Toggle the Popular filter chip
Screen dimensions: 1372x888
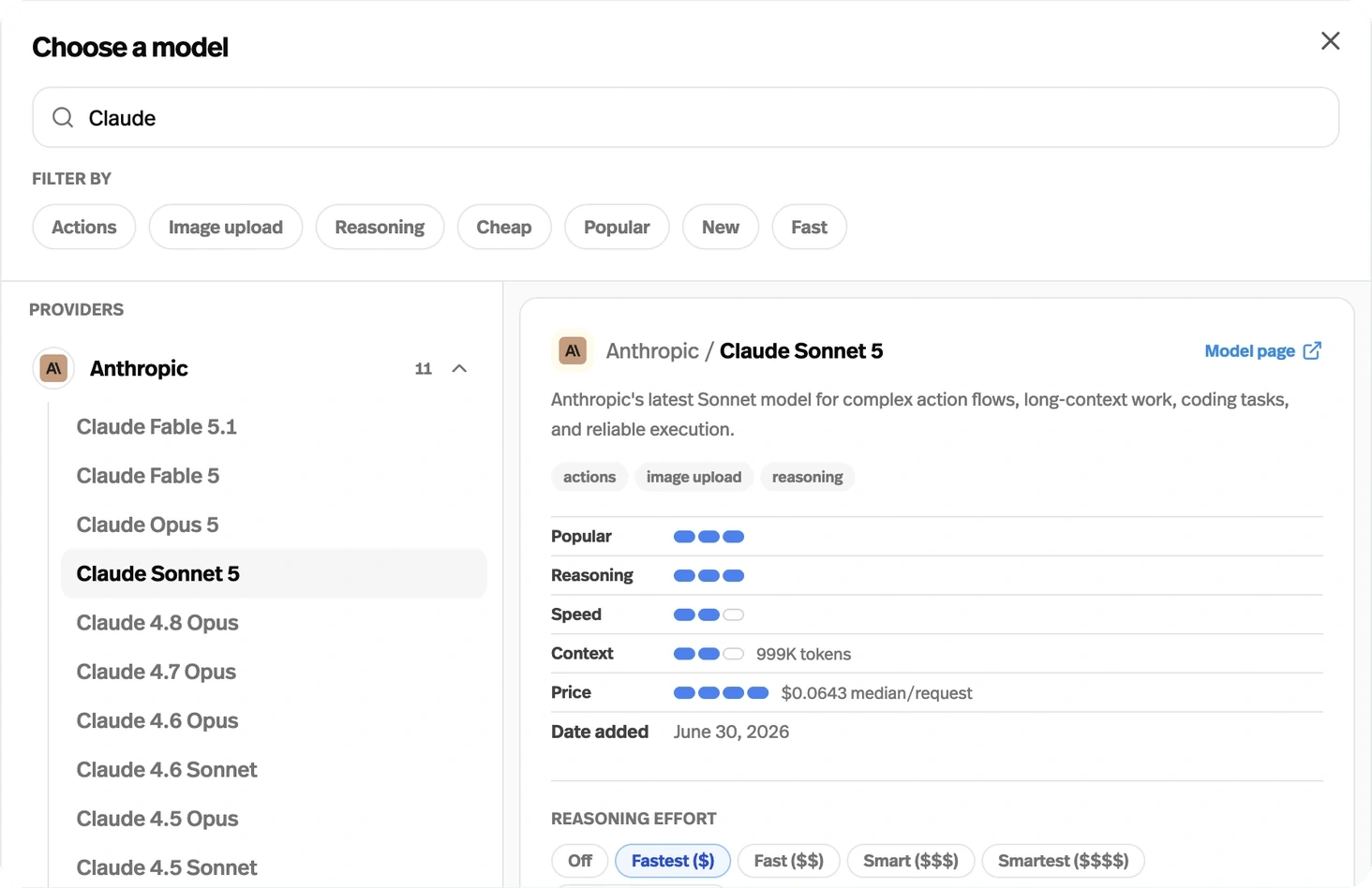click(617, 227)
